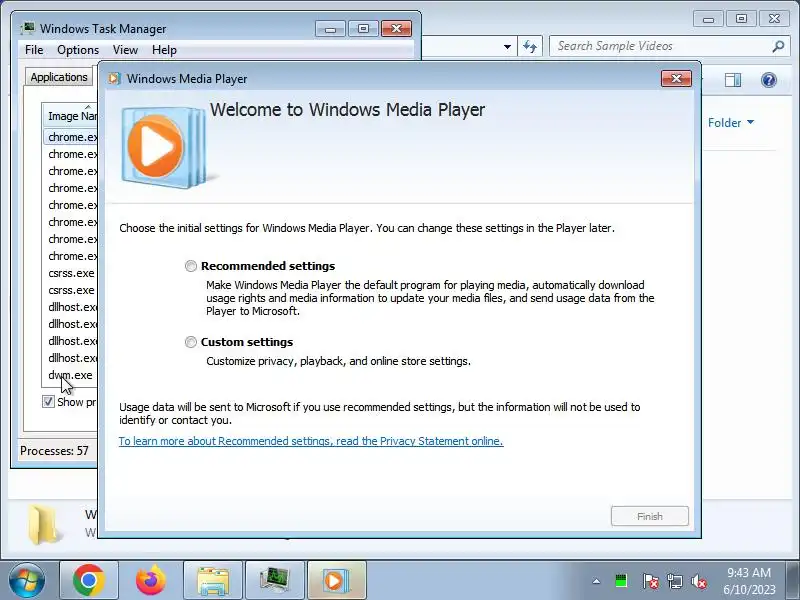The height and width of the screenshot is (600, 800).
Task: Select the top highlighted chrome.exe process
Action: 70,137
